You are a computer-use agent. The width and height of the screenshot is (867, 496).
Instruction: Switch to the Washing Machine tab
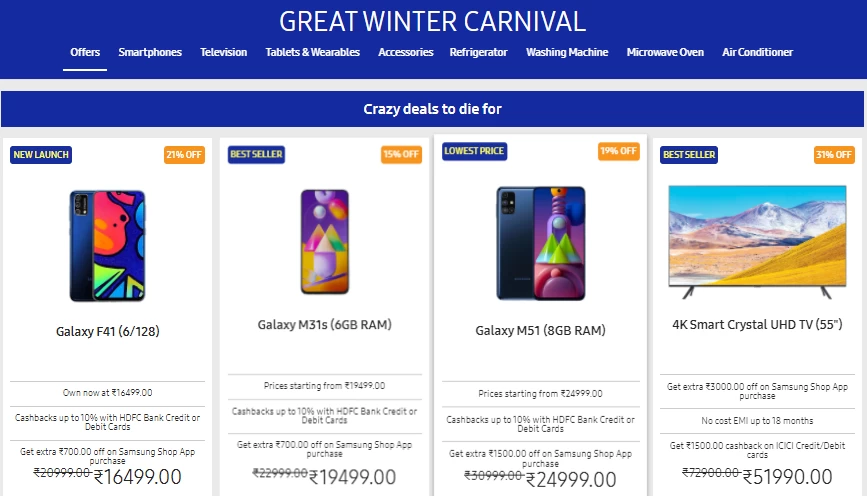point(567,52)
